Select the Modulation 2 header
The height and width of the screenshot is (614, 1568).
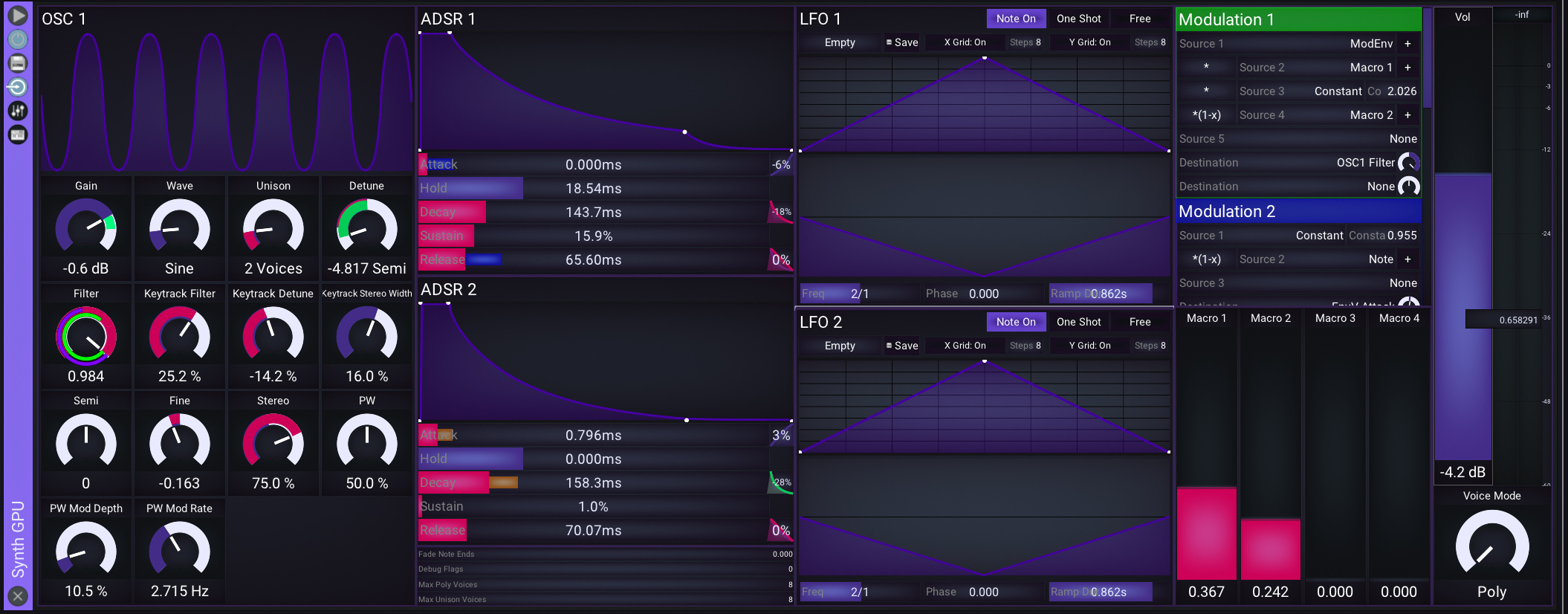tap(1298, 211)
